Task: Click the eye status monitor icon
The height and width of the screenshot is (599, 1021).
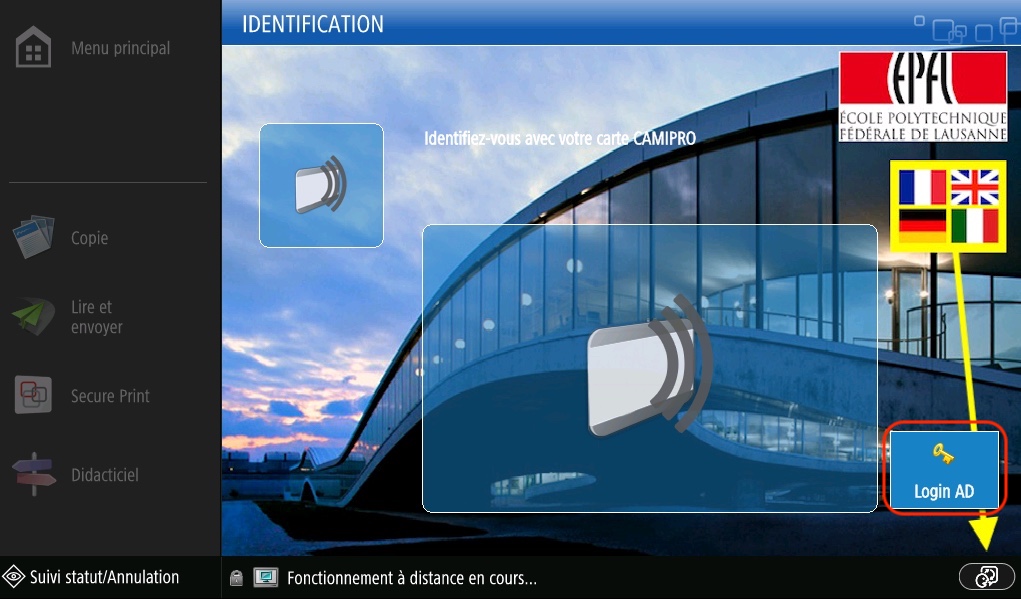Action: 14,577
